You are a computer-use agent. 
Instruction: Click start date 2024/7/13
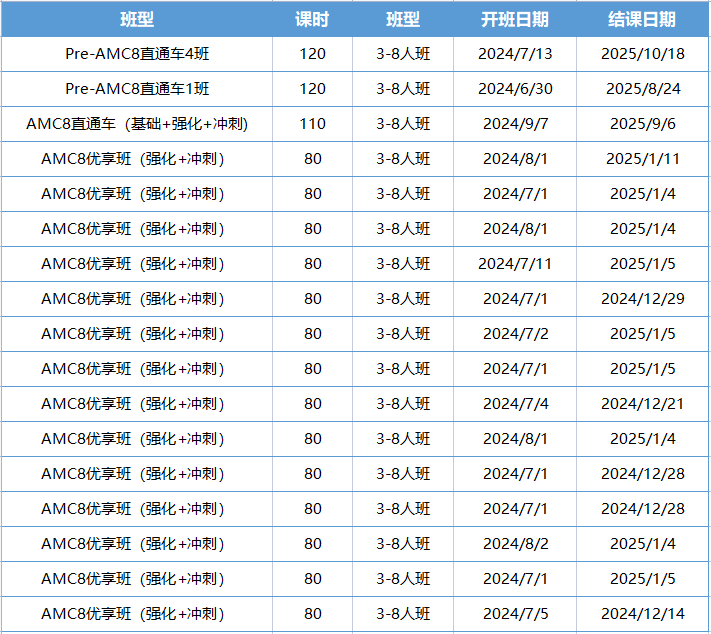coord(515,54)
